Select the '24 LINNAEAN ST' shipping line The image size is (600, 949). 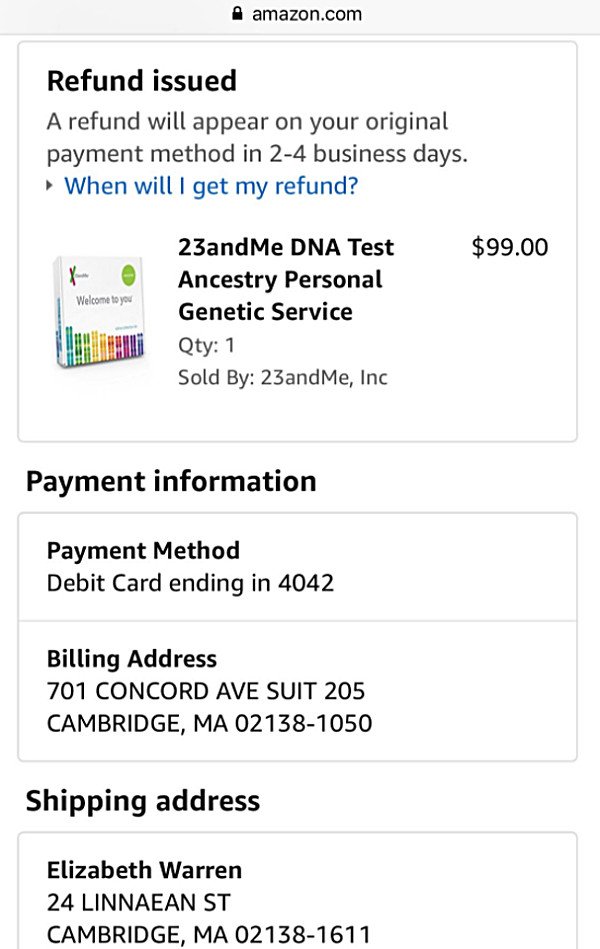[139, 902]
